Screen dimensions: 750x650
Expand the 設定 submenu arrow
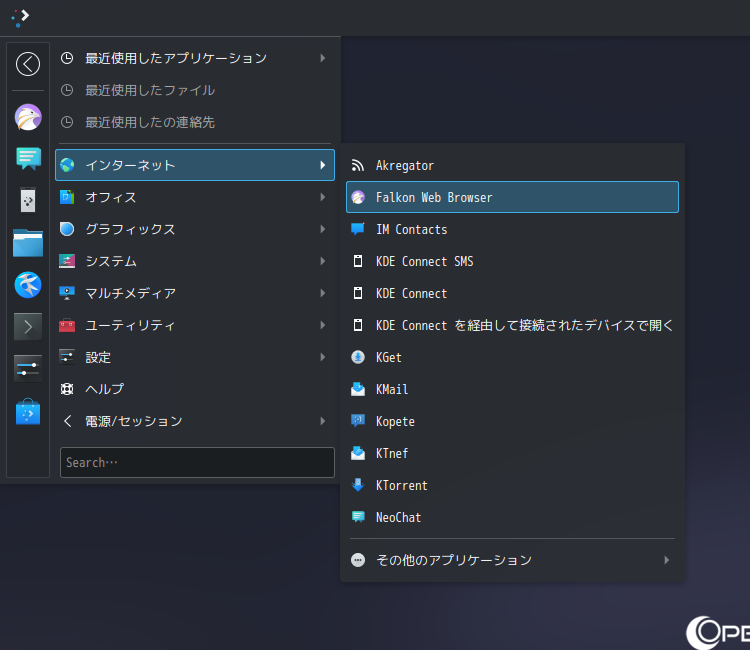[x=323, y=357]
